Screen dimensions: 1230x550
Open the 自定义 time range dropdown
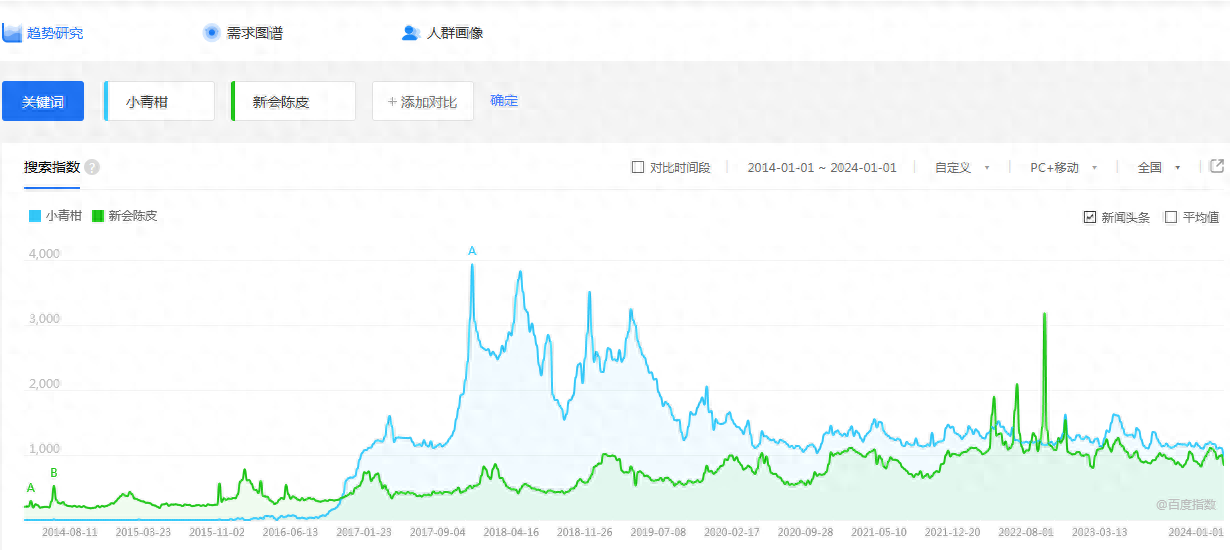(962, 168)
